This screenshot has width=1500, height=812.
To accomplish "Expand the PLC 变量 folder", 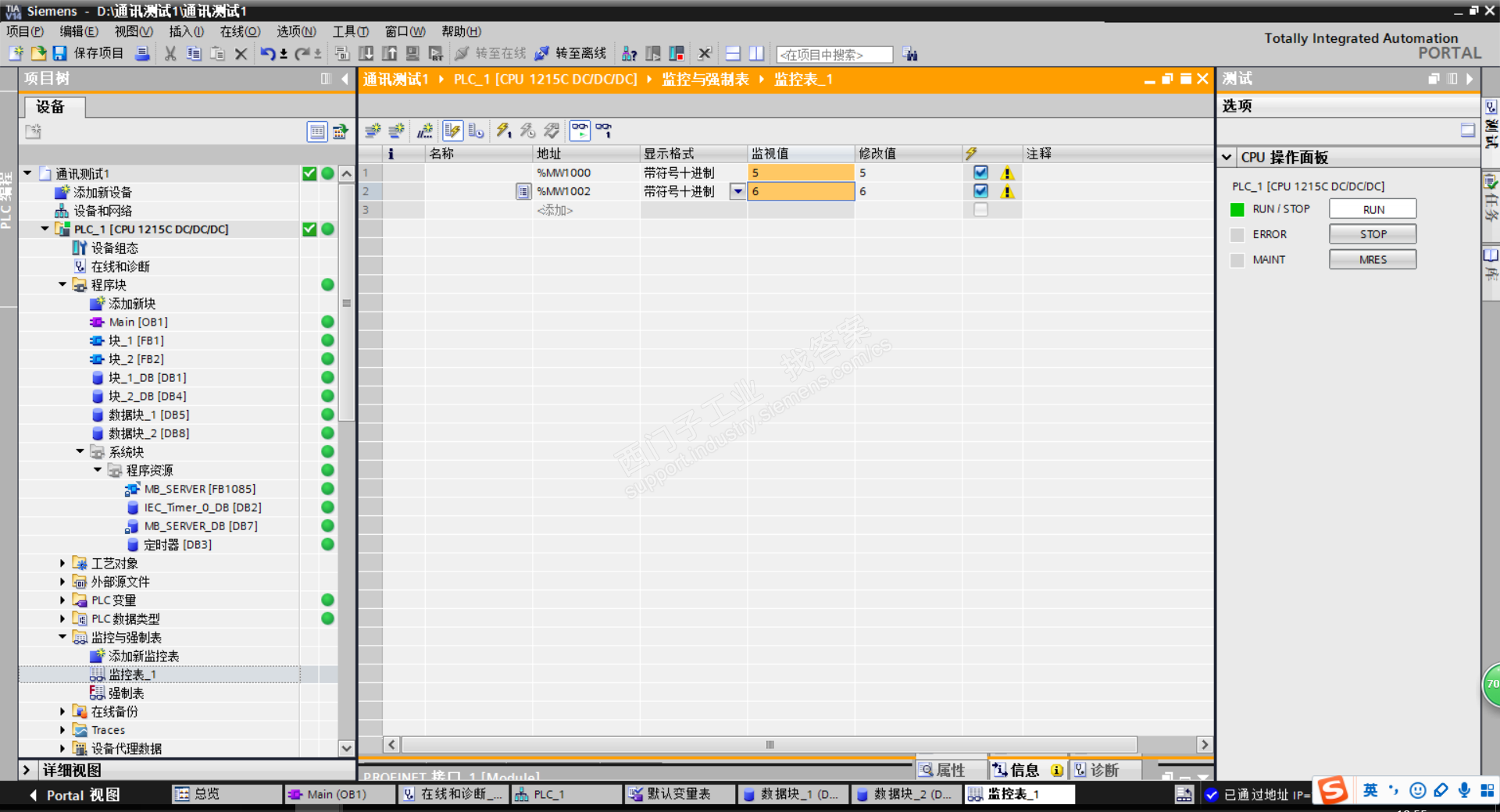I will point(62,600).
